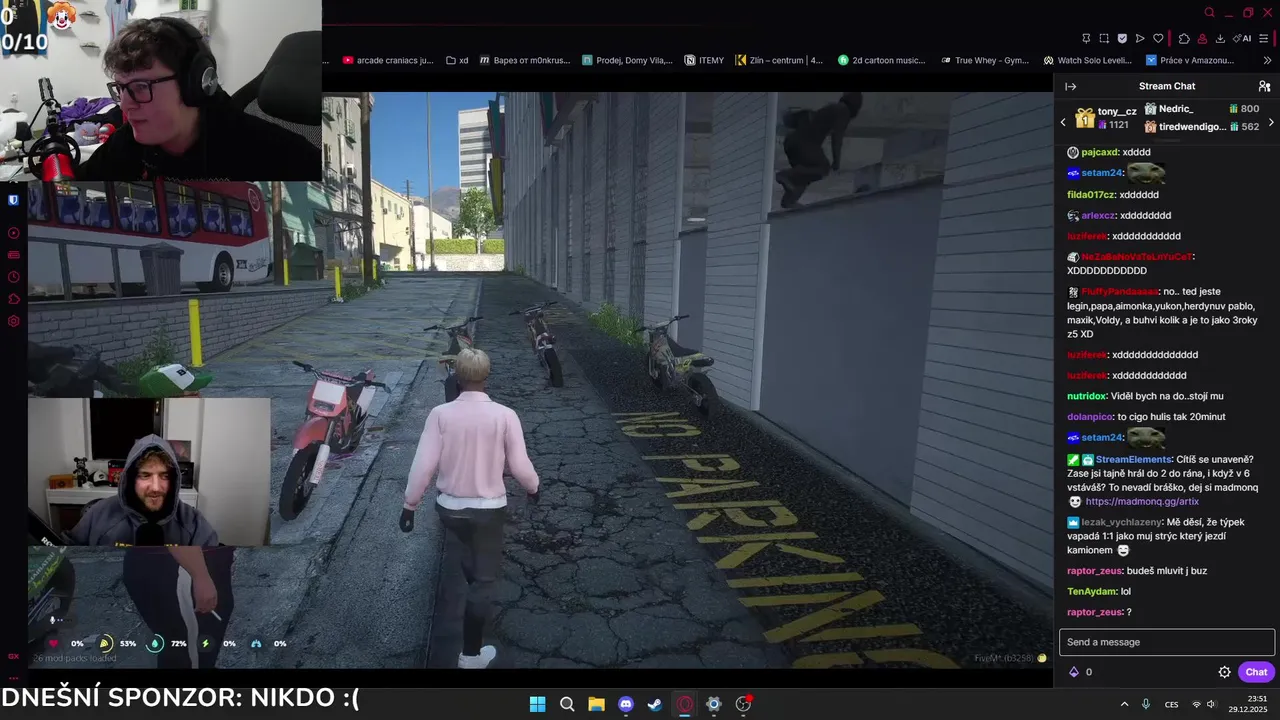The height and width of the screenshot is (720, 1280).
Task: Open the arcade craniacs bookmark
Action: [x=388, y=60]
